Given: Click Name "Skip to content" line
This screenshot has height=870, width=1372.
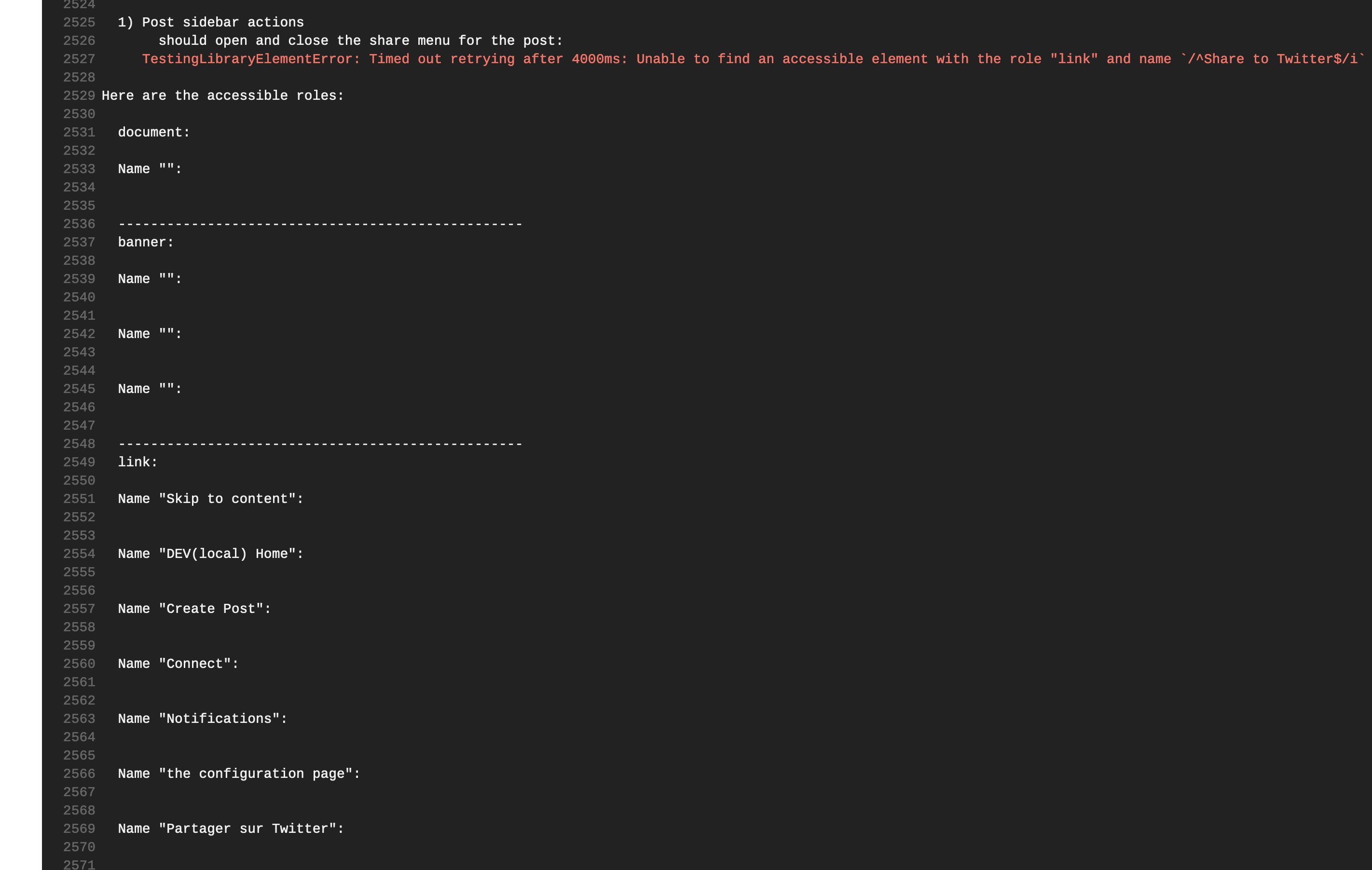Looking at the screenshot, I should [x=211, y=499].
